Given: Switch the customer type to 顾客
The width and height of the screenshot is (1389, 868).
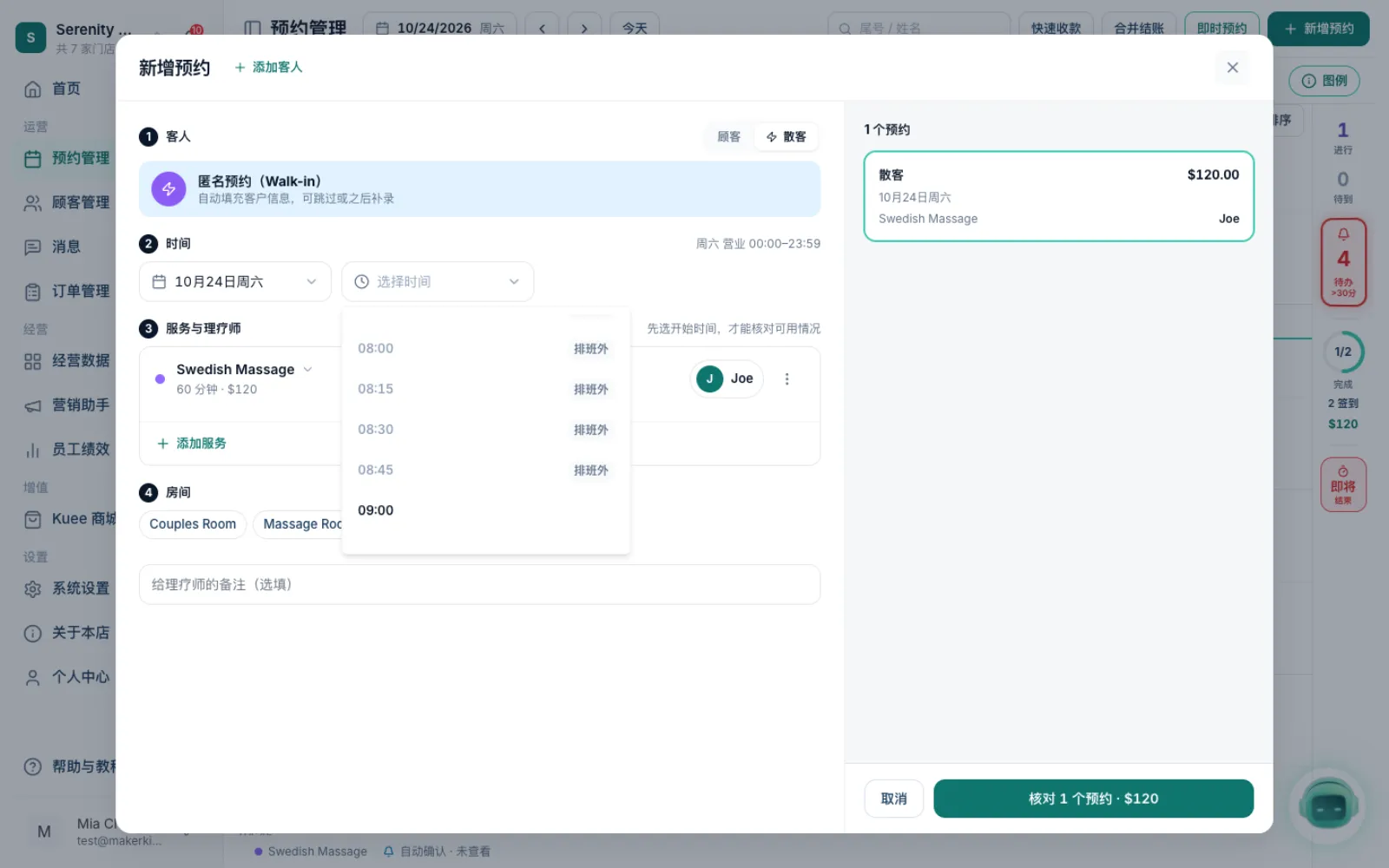Looking at the screenshot, I should coord(728,137).
